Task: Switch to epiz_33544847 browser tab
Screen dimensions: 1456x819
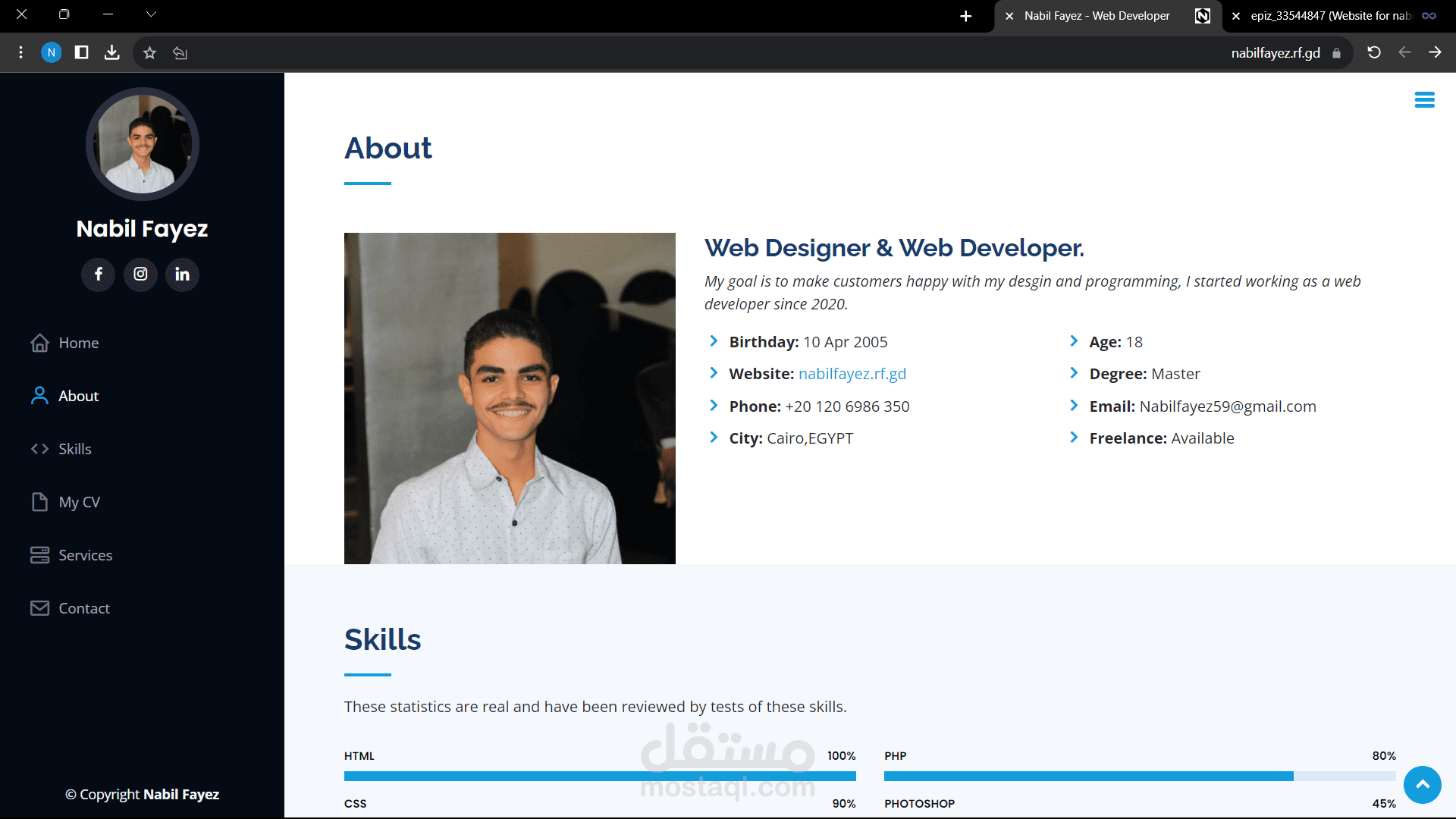Action: pos(1330,16)
